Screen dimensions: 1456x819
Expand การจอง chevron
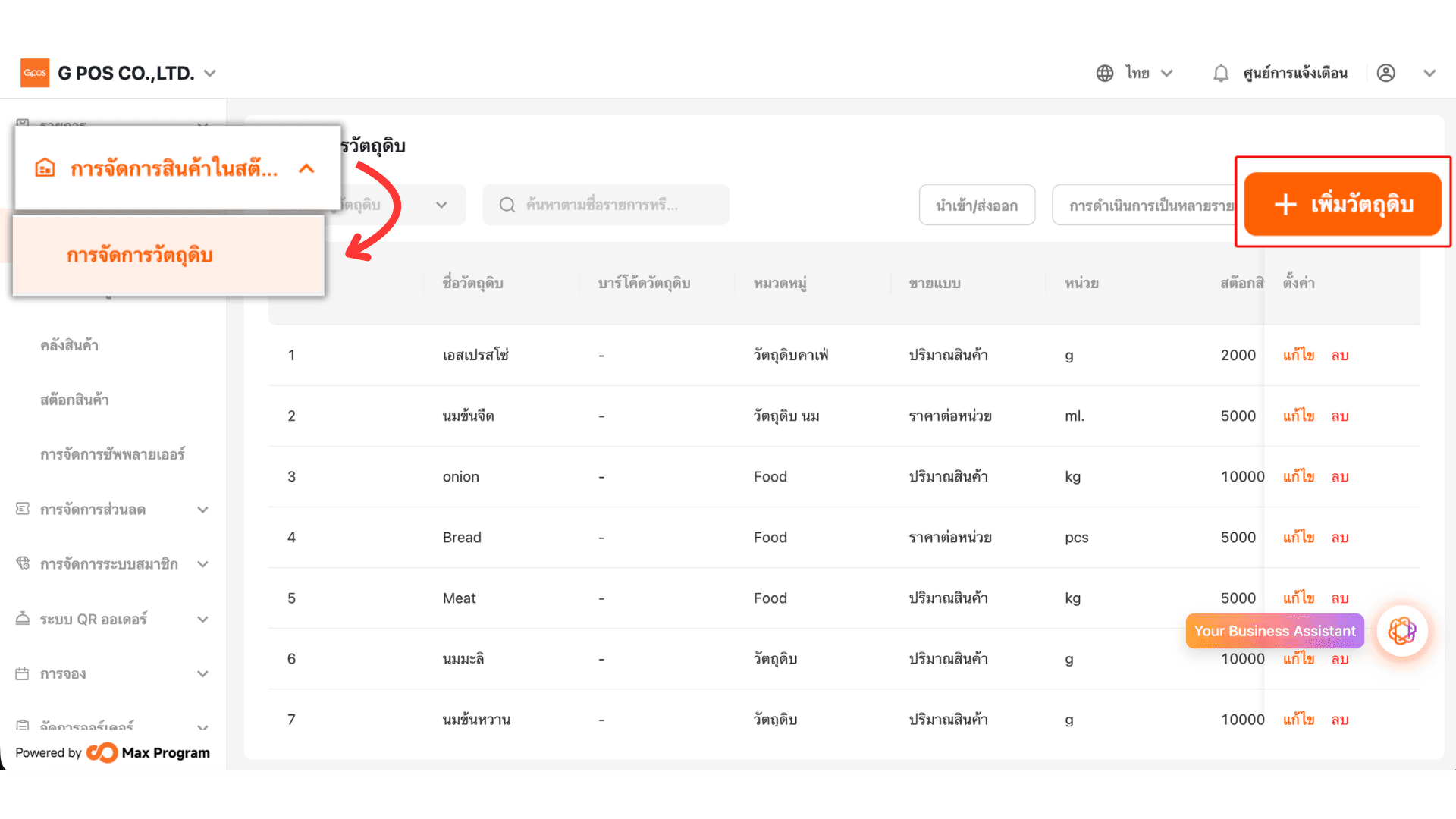coord(202,673)
